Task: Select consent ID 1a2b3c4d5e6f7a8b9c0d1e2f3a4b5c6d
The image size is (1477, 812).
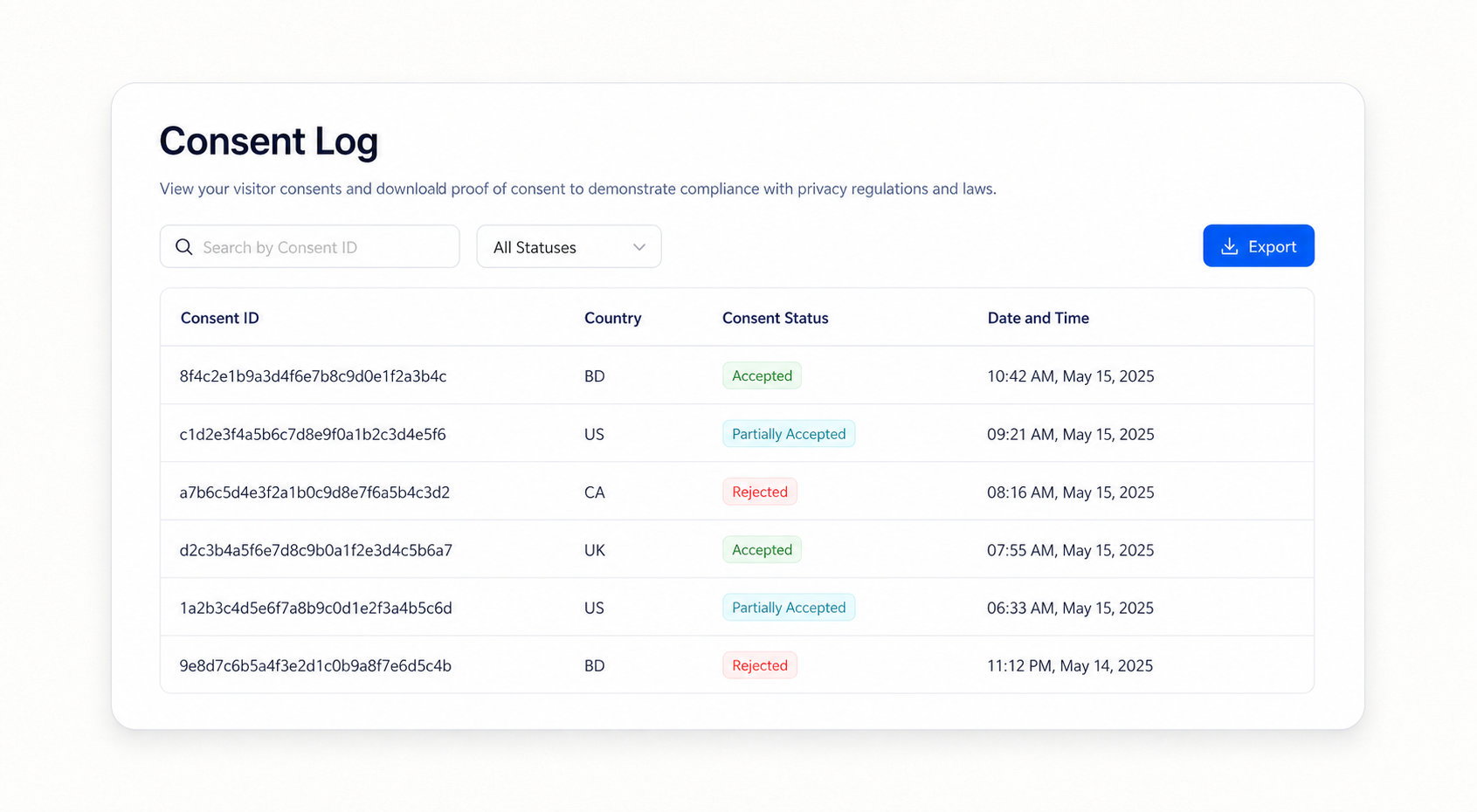Action: (315, 608)
